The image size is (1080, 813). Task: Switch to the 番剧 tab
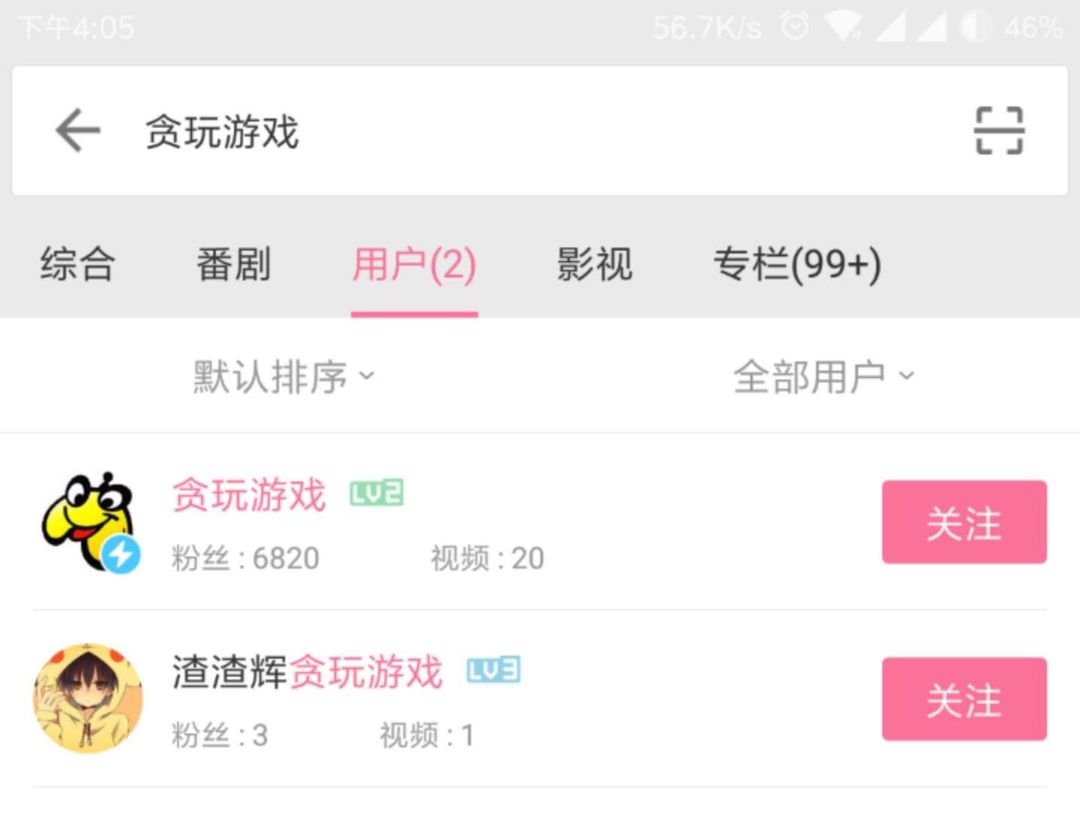click(x=233, y=264)
